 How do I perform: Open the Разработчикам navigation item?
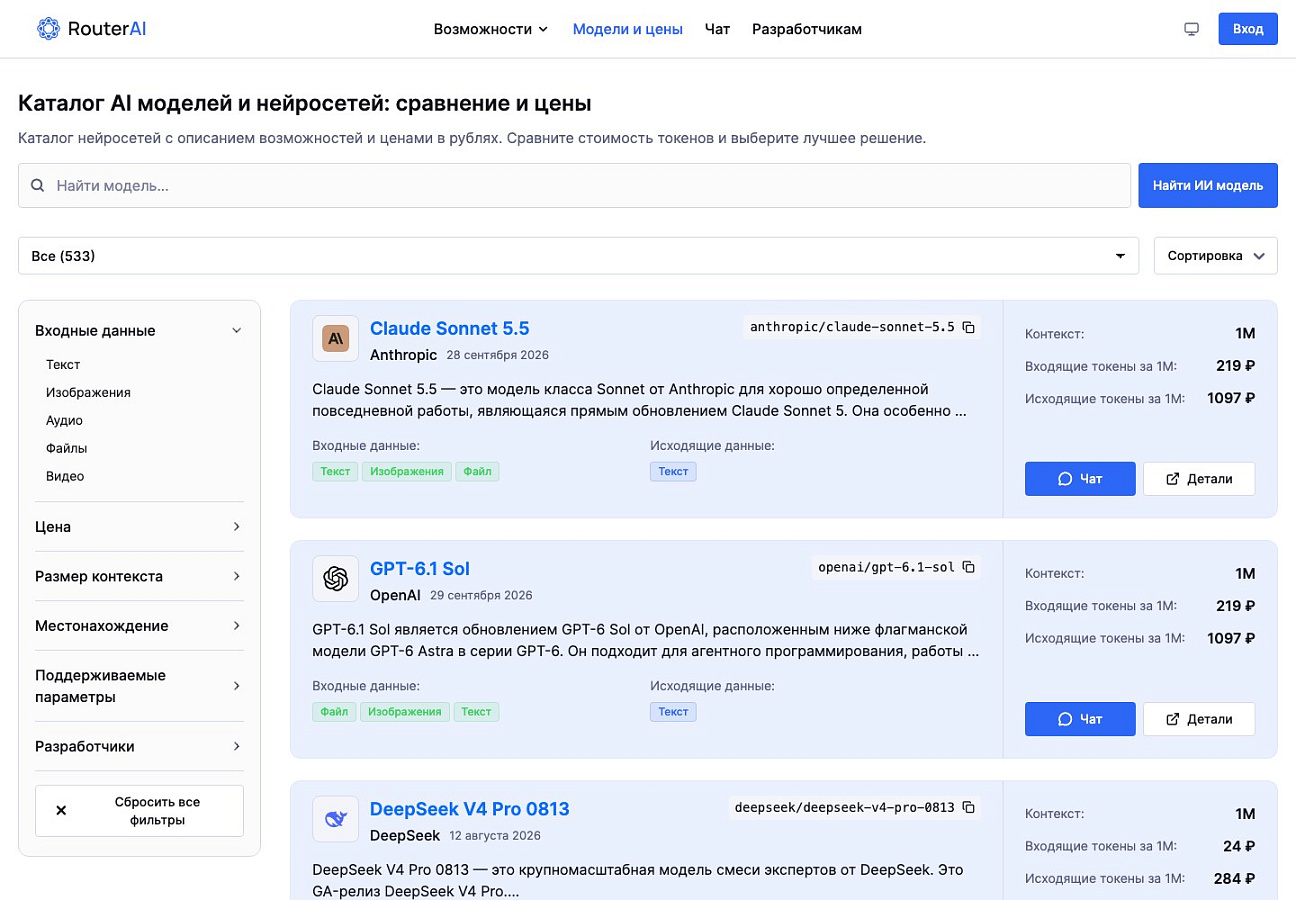[x=806, y=29]
